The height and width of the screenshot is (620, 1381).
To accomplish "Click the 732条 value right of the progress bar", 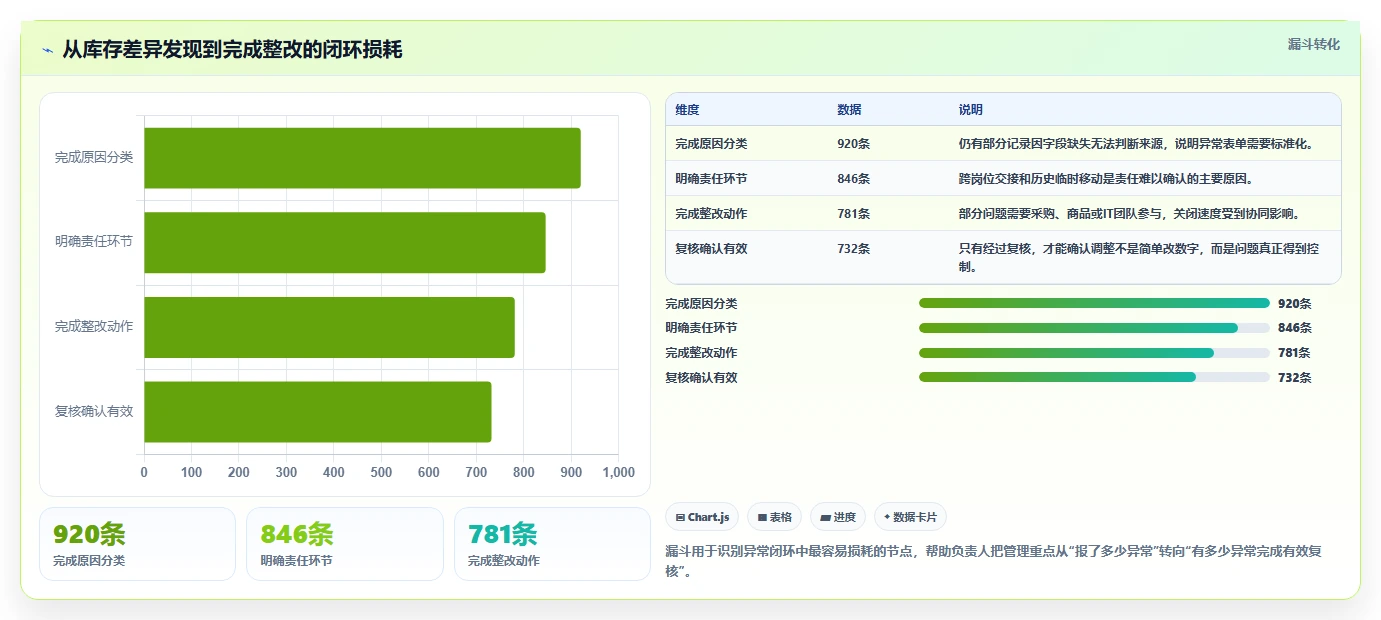I will [x=1295, y=377].
